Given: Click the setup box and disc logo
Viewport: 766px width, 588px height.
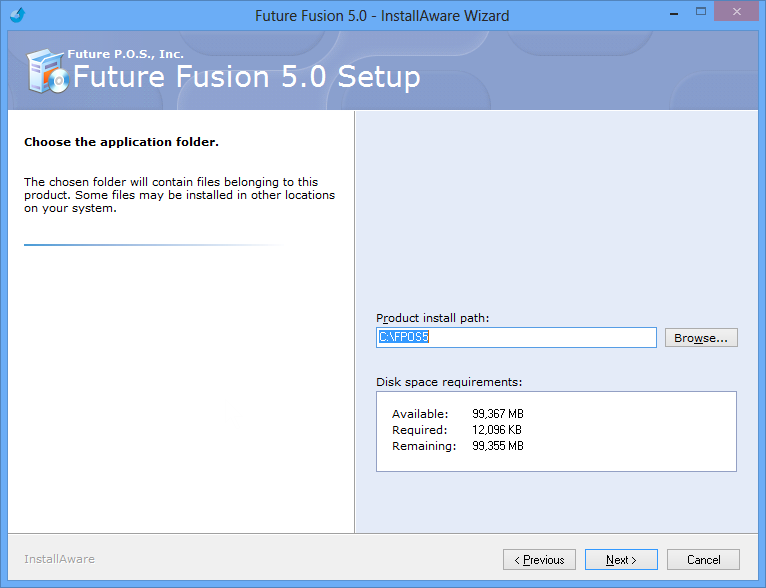Looking at the screenshot, I should (47, 71).
